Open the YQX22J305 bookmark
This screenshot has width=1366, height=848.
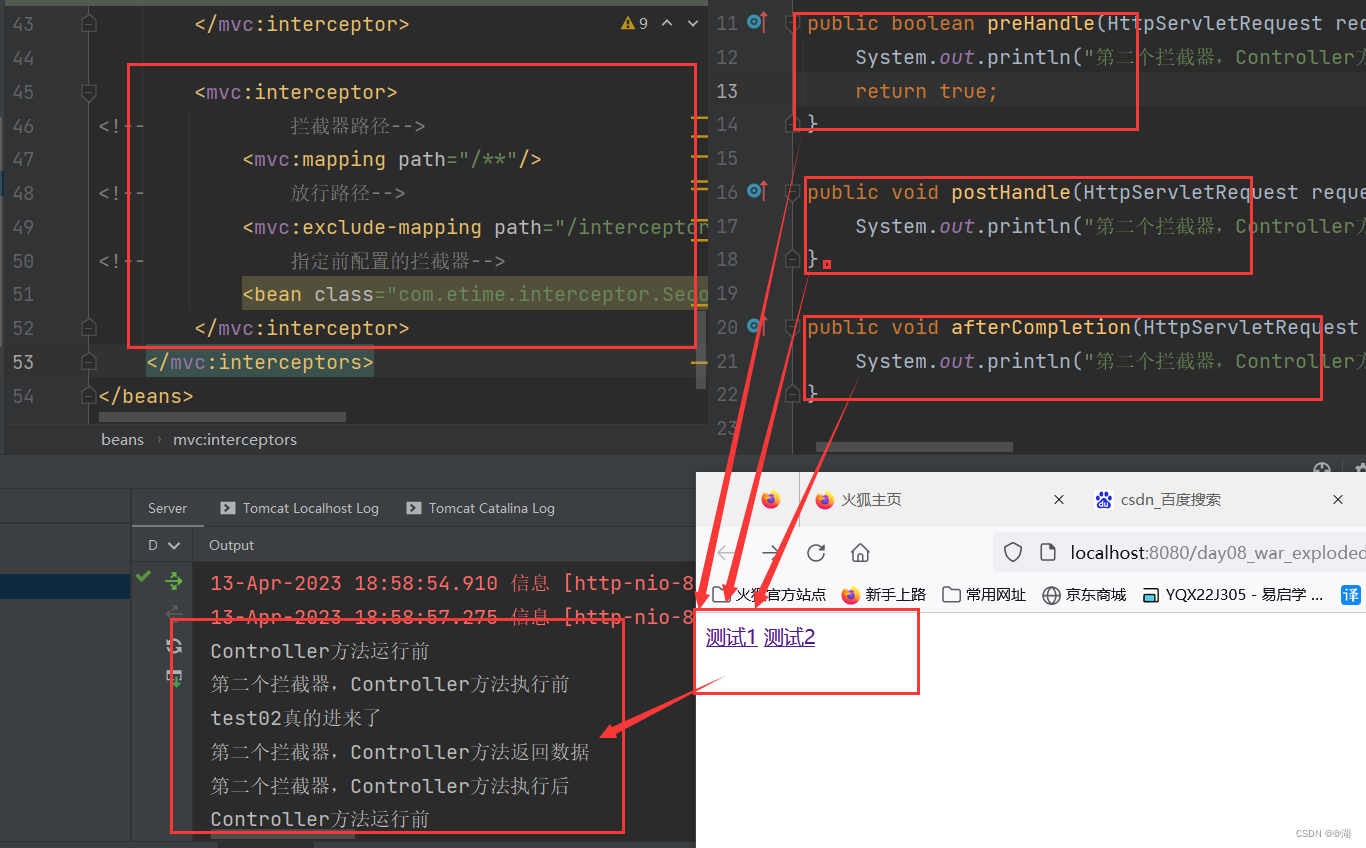[x=1232, y=595]
